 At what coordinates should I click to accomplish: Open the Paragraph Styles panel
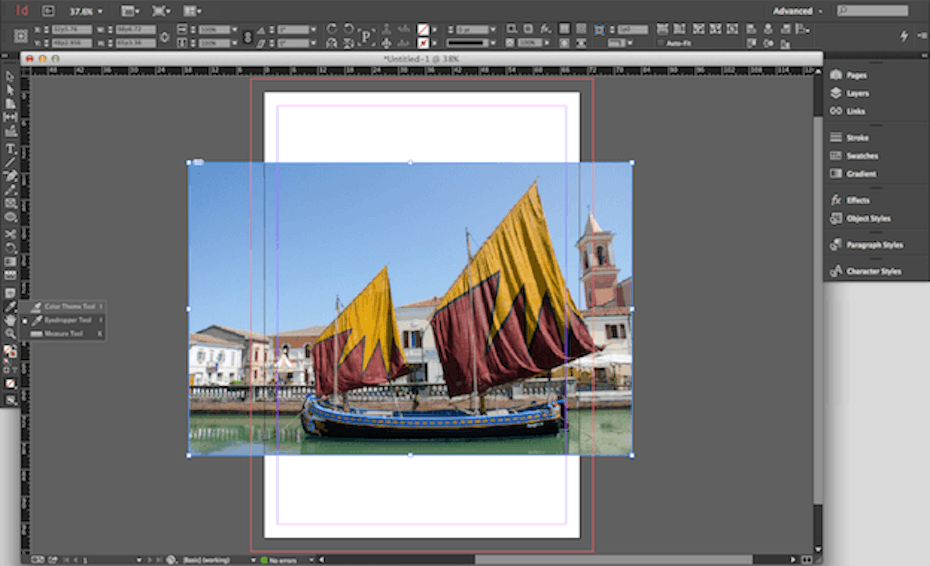[874, 245]
